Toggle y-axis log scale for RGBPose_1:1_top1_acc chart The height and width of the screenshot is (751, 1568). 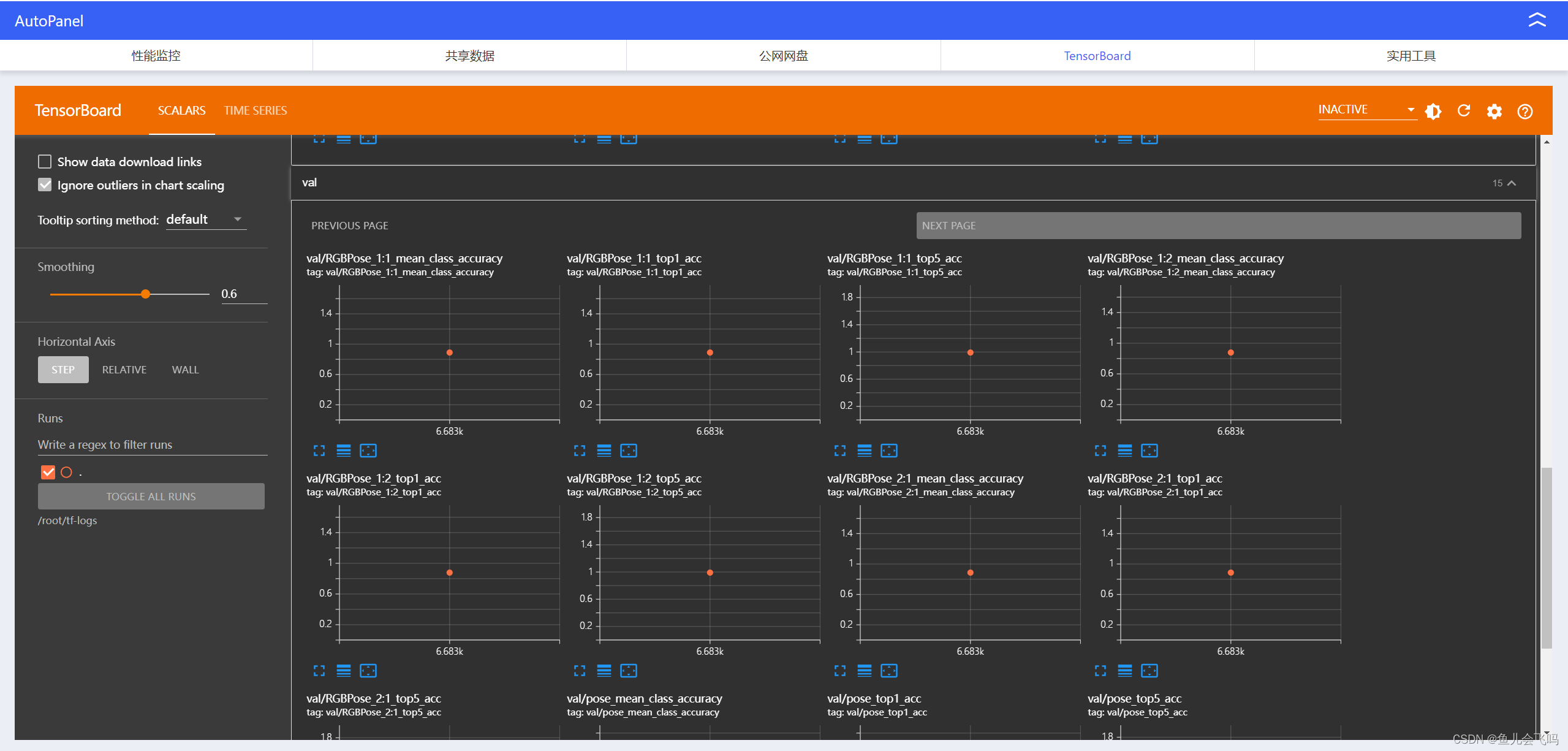[604, 451]
